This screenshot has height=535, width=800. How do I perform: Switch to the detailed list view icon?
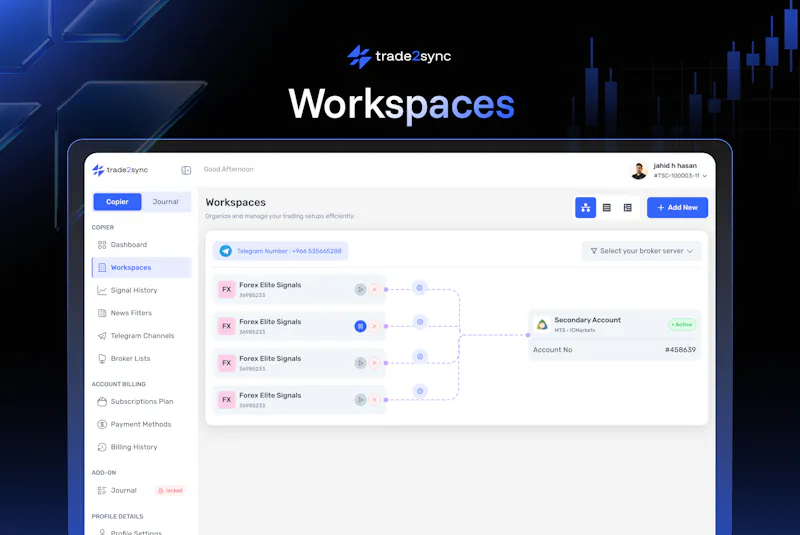[628, 208]
